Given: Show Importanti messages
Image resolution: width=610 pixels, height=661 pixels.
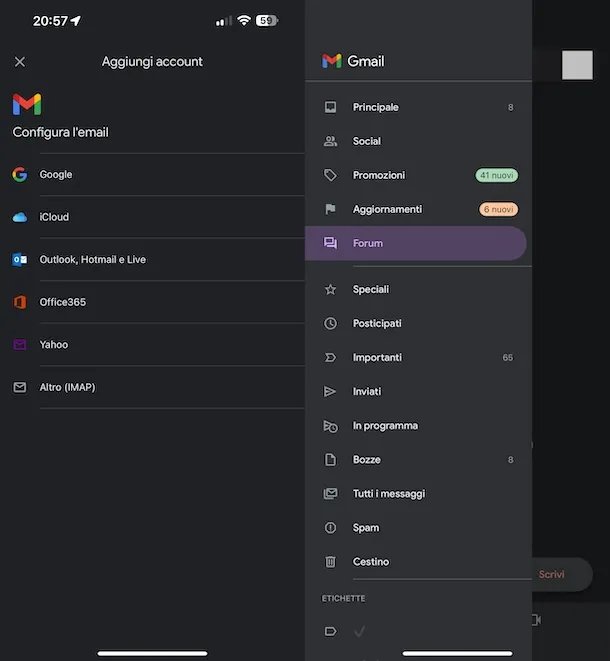Looking at the screenshot, I should [x=377, y=358].
